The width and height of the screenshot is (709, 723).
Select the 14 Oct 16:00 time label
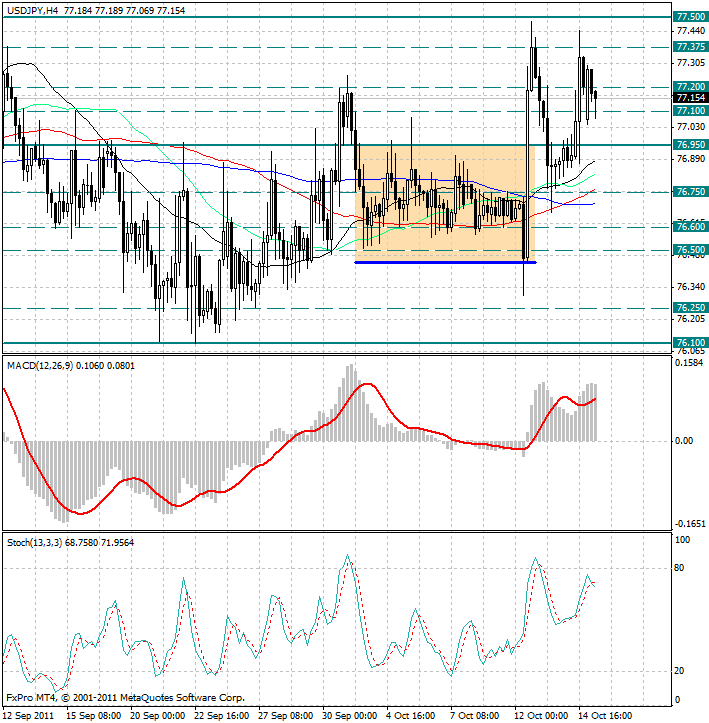coord(606,715)
